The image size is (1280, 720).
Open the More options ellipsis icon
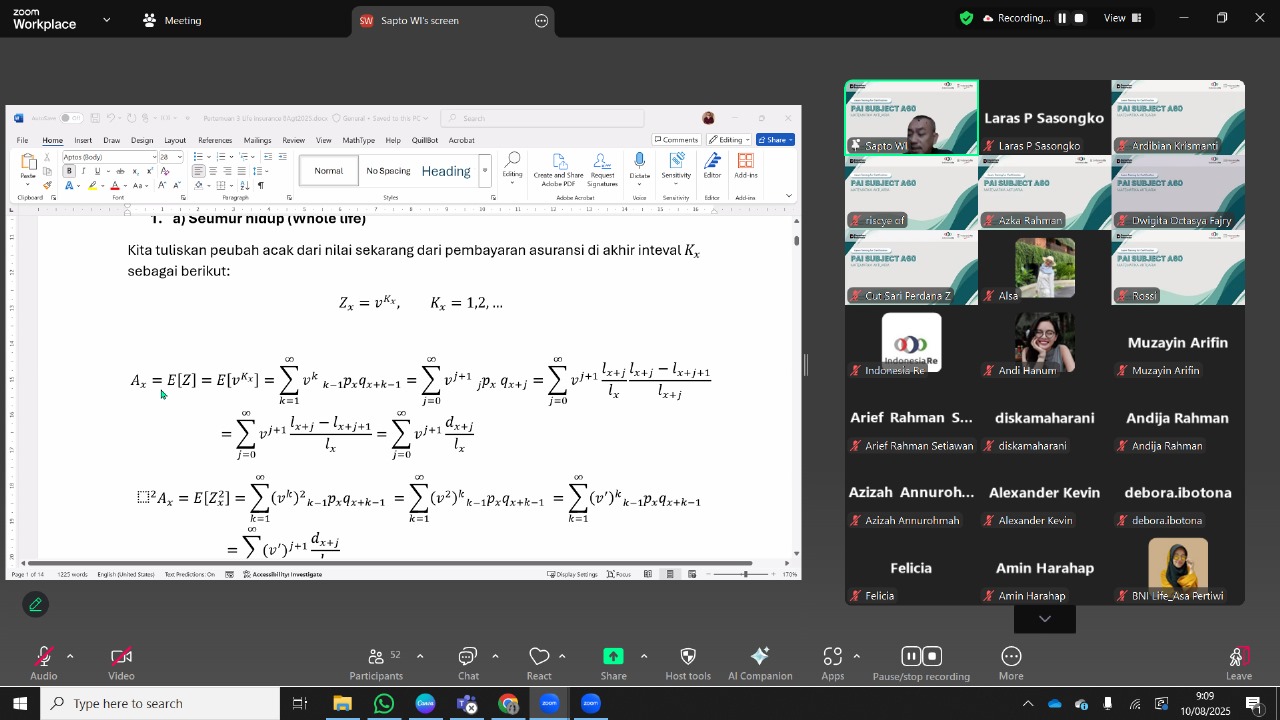1011,663
